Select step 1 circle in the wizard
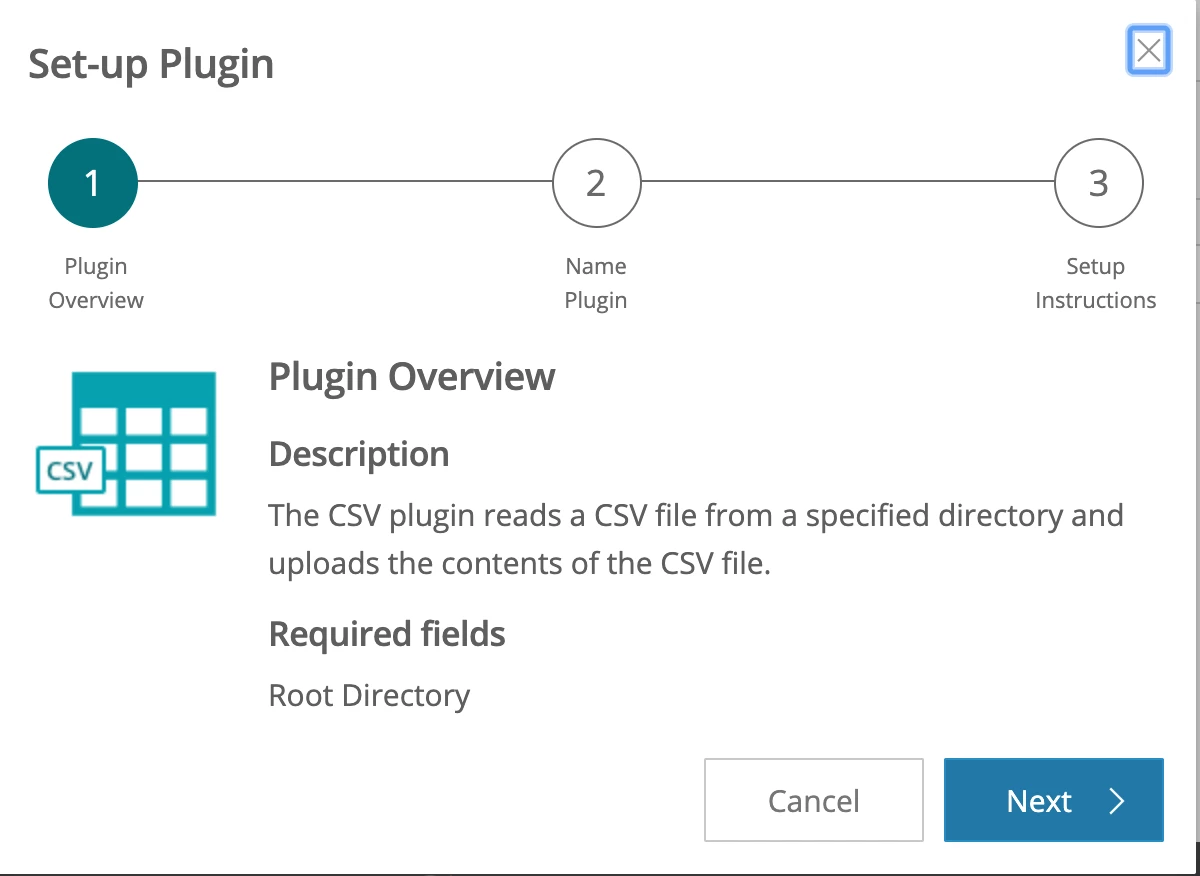 click(93, 183)
